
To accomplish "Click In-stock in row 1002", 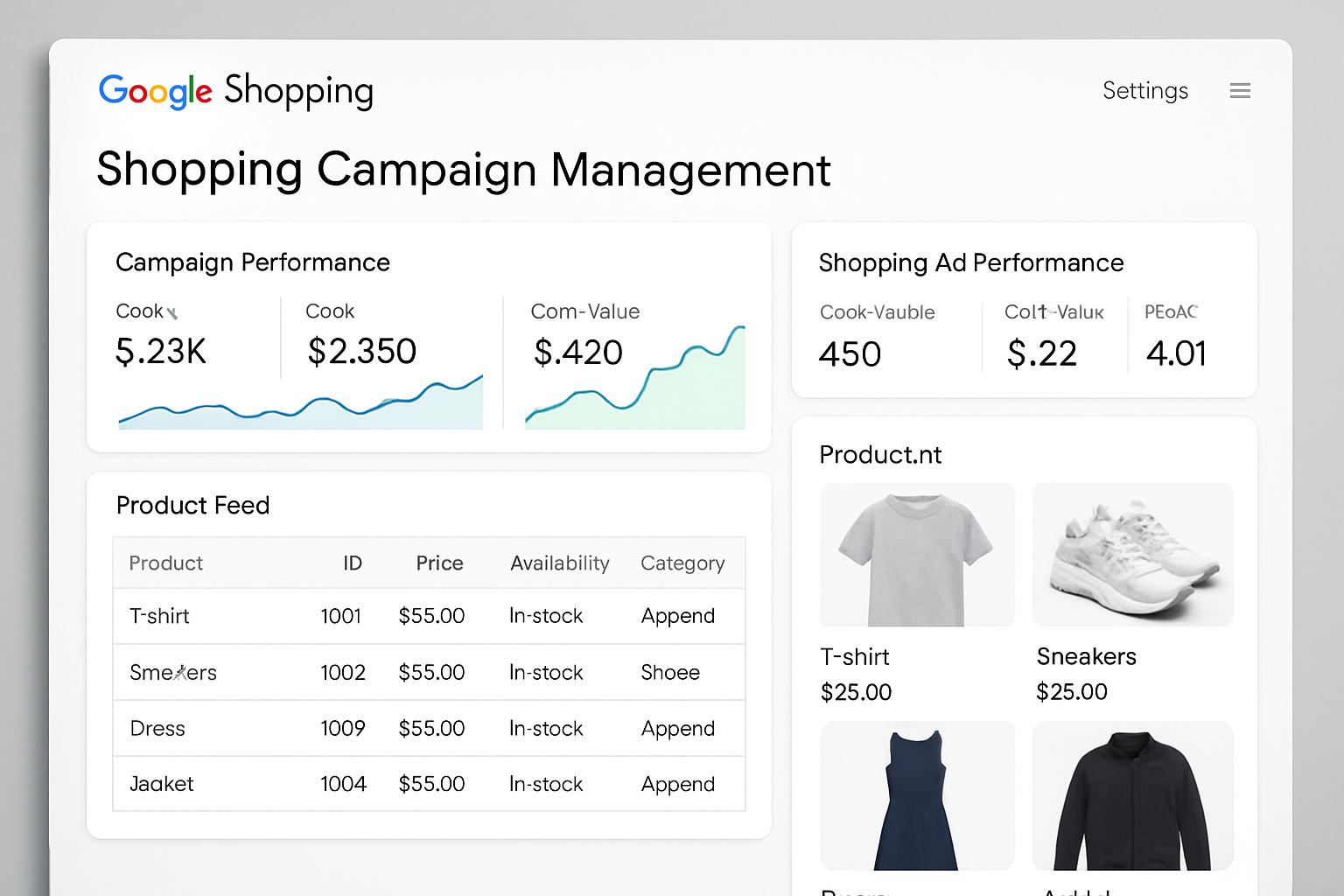I will [546, 673].
